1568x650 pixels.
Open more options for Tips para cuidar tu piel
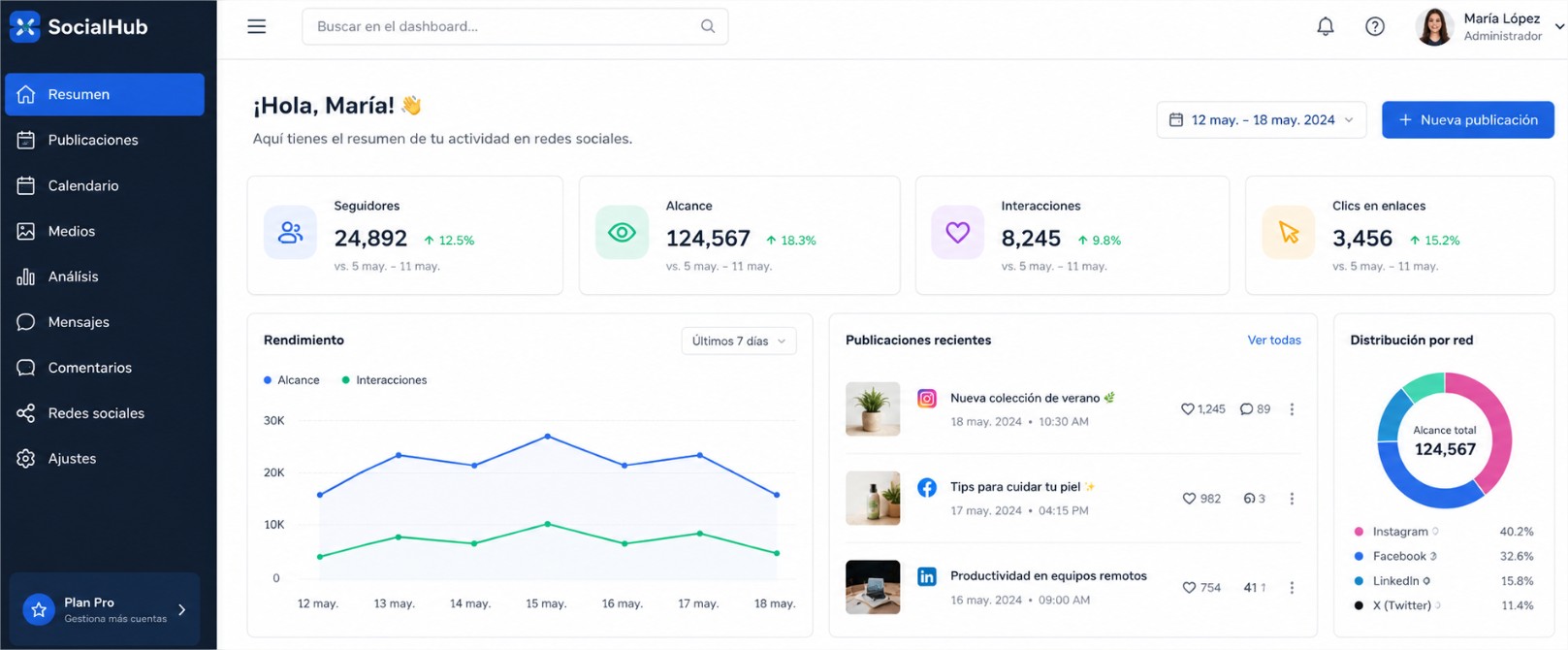tap(1292, 499)
